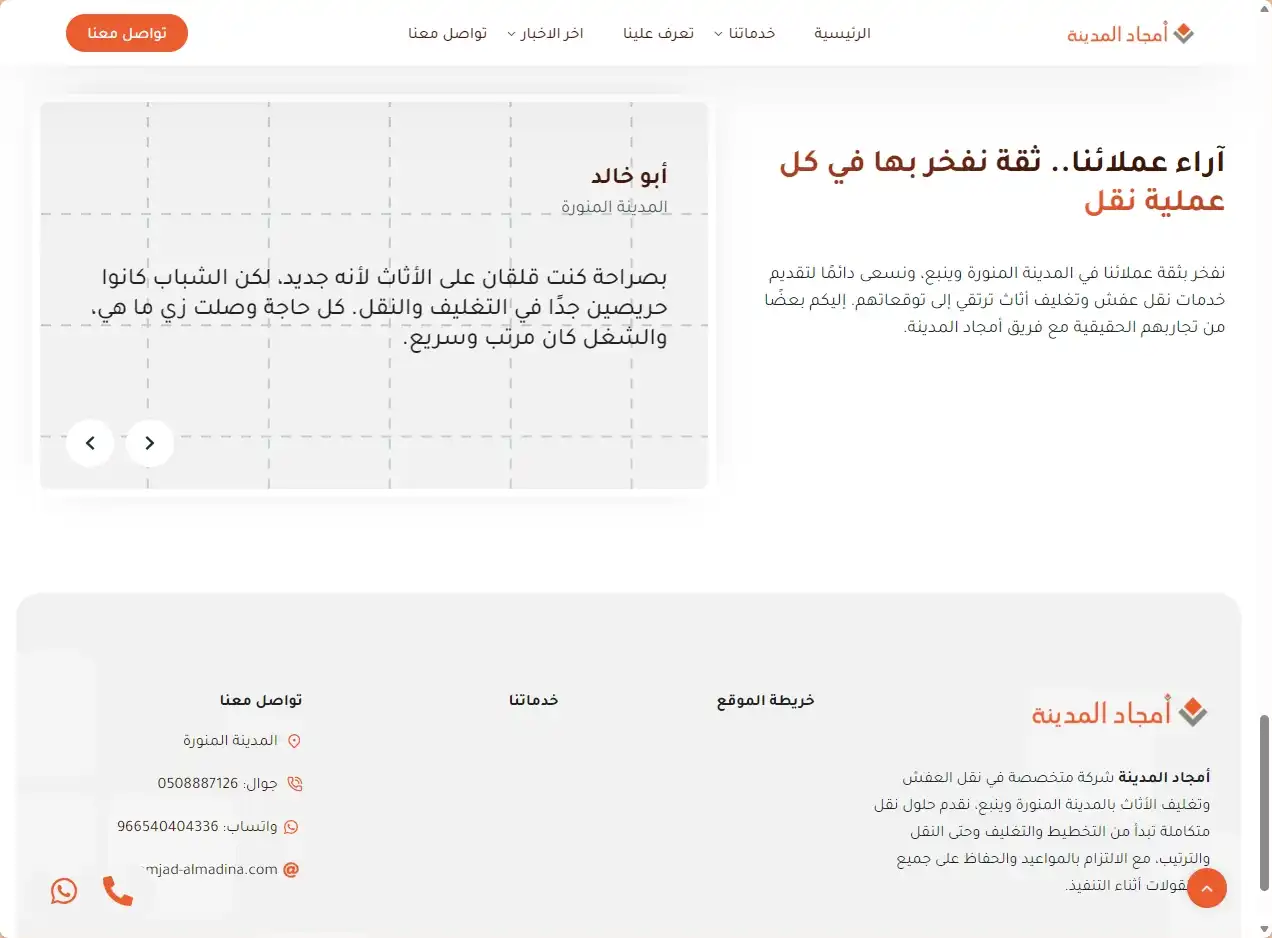This screenshot has height=938, width=1272.
Task: Open تواصل معنا nav link
Action: coord(447,33)
